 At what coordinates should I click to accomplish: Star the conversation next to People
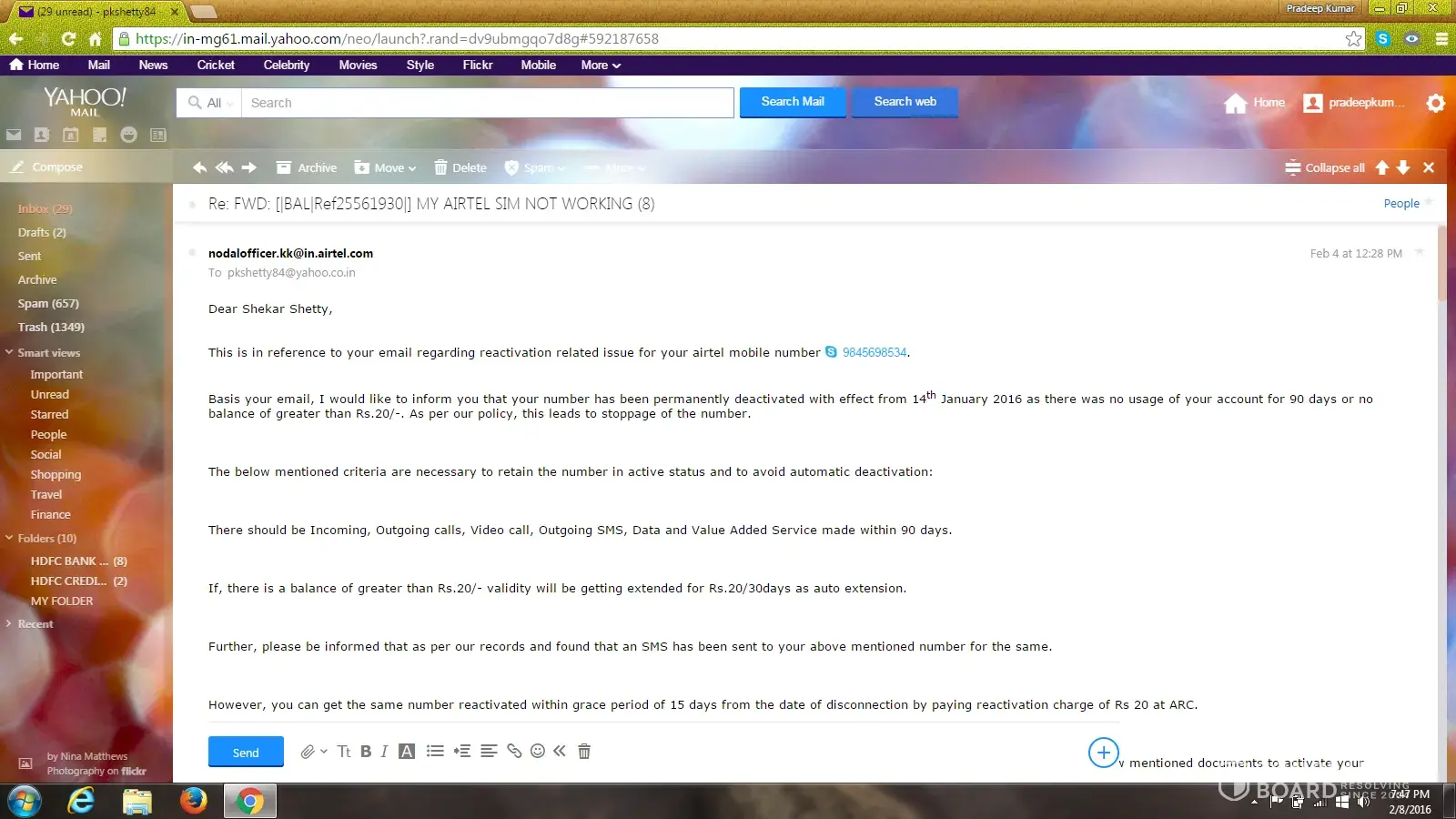(x=1429, y=202)
